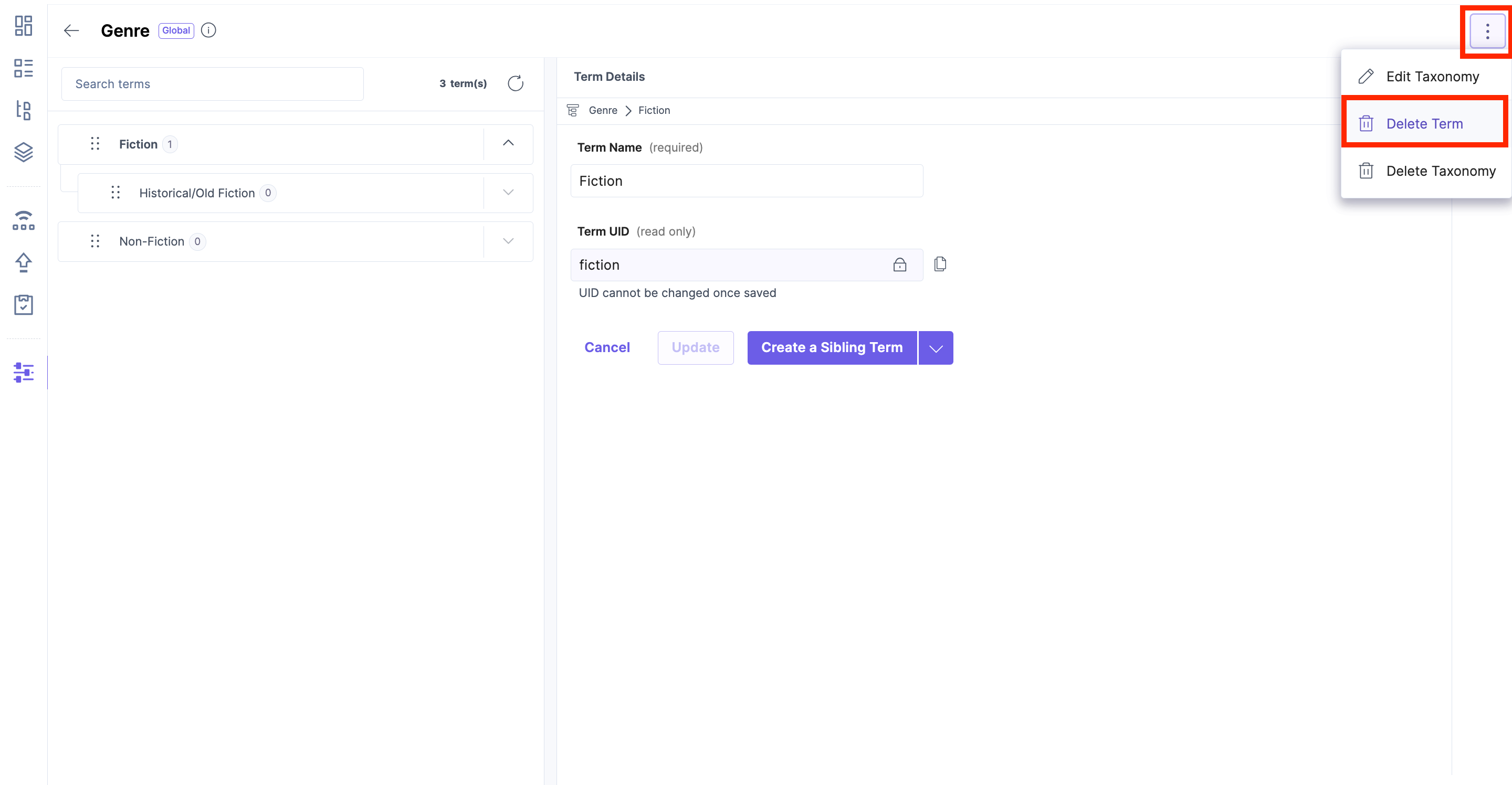Open the Entries list icon in sidebar
1512x785 pixels.
[x=24, y=68]
